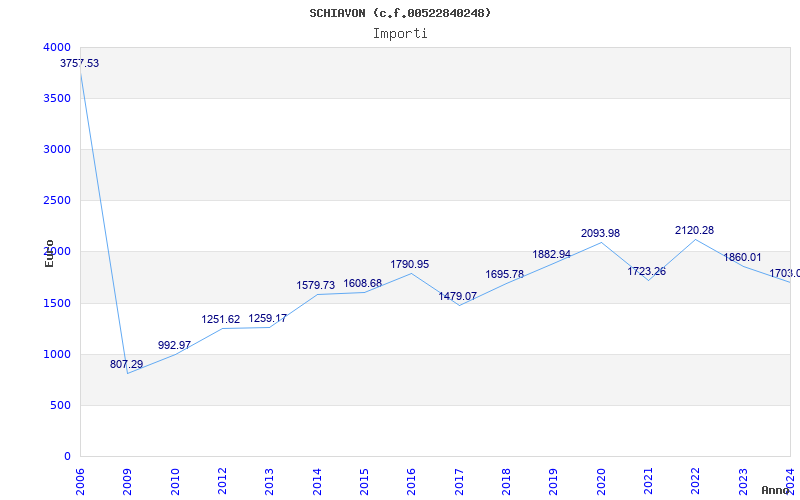Click the x-axis year 2020
Screen dimensions: 800x500
[x=601, y=482]
